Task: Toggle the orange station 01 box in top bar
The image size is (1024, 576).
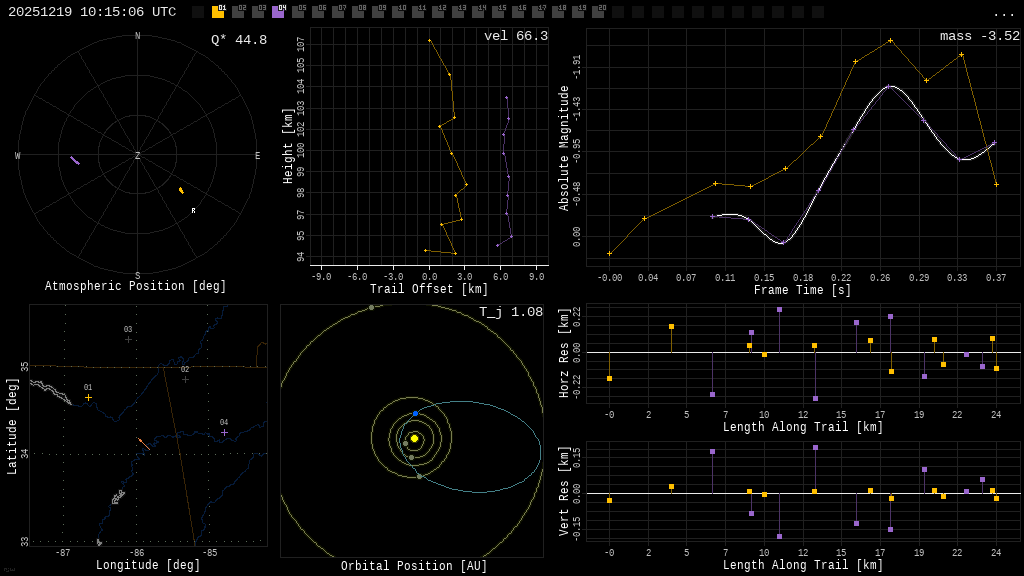Action: [x=218, y=12]
